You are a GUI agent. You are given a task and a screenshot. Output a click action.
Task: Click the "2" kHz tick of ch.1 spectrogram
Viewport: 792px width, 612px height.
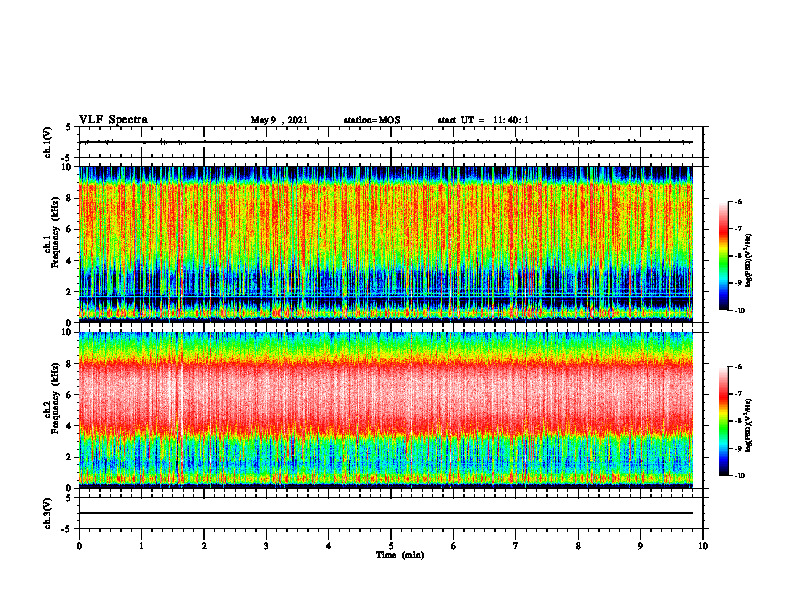69,292
